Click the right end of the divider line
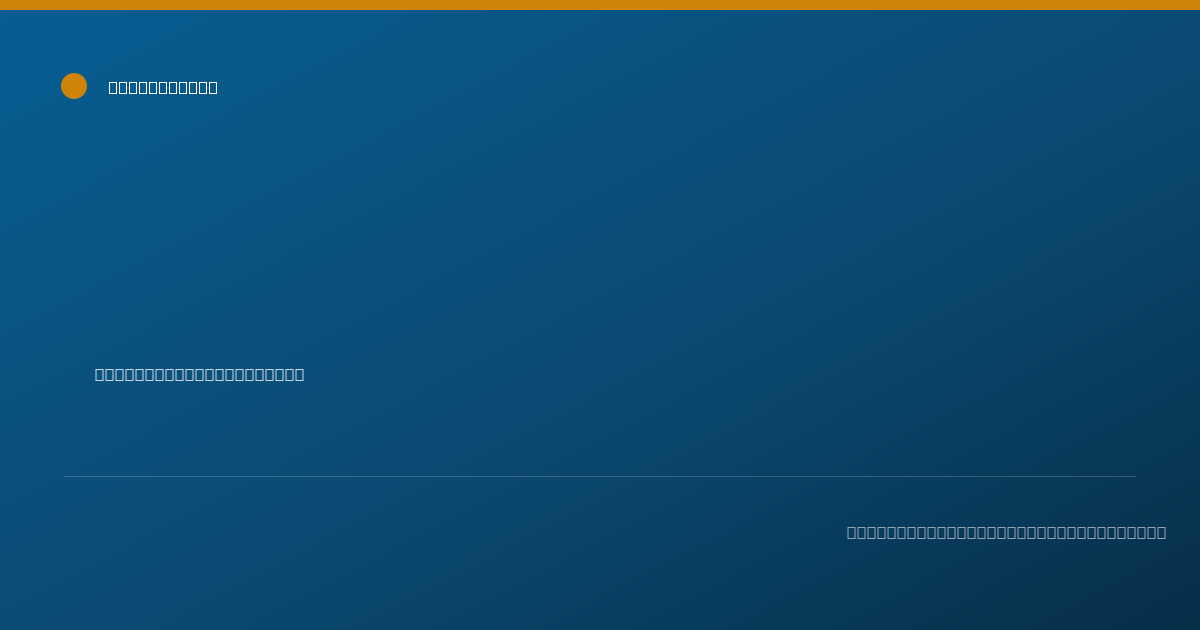Screen dimensions: 1200x630 (1134, 476)
